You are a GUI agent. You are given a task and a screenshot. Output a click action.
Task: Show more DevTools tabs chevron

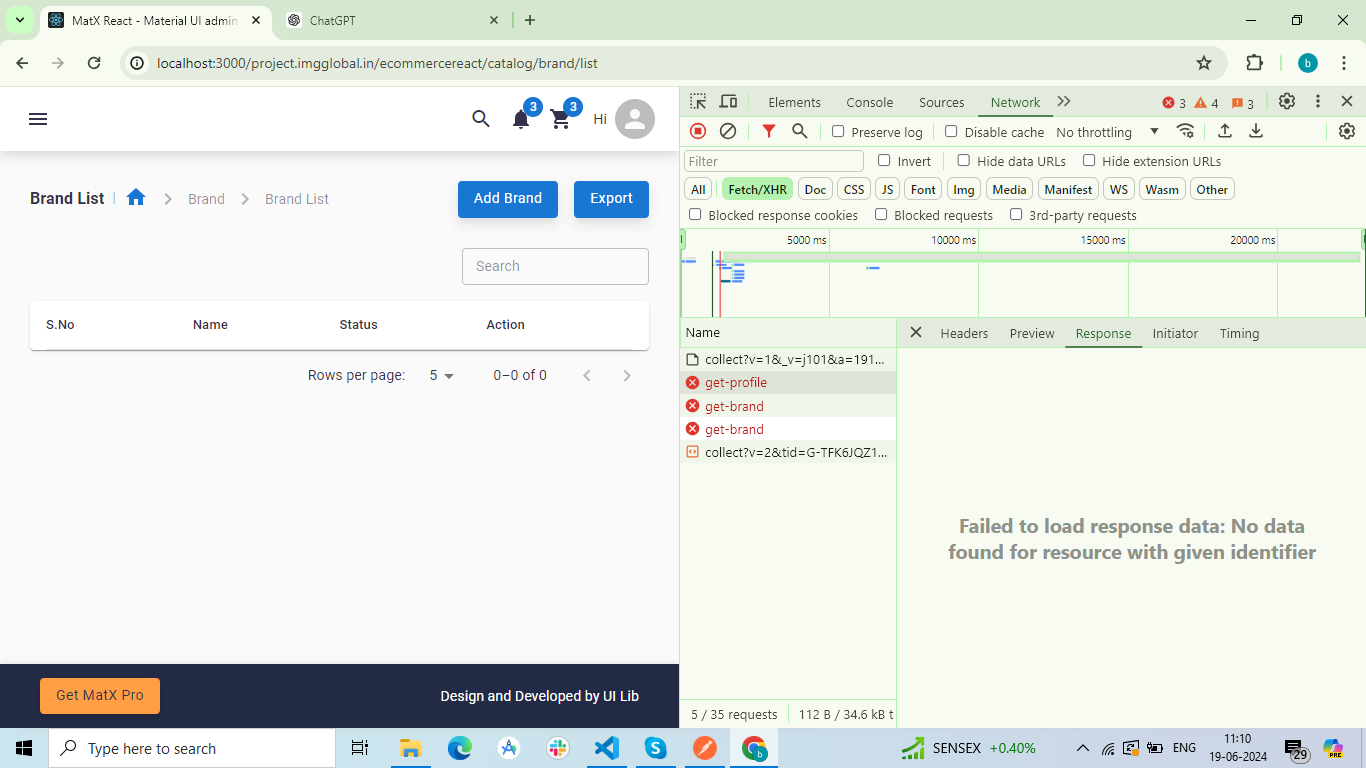tap(1064, 102)
